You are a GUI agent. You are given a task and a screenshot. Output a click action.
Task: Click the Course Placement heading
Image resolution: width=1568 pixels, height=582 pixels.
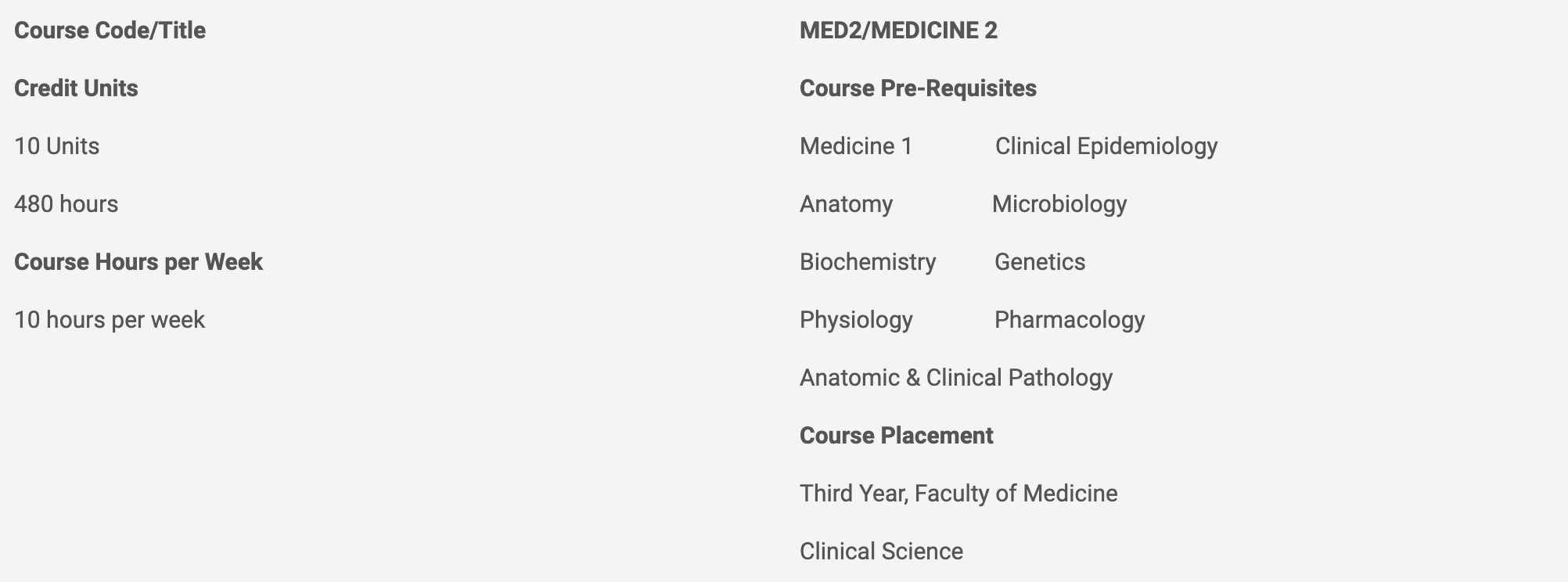click(x=897, y=436)
